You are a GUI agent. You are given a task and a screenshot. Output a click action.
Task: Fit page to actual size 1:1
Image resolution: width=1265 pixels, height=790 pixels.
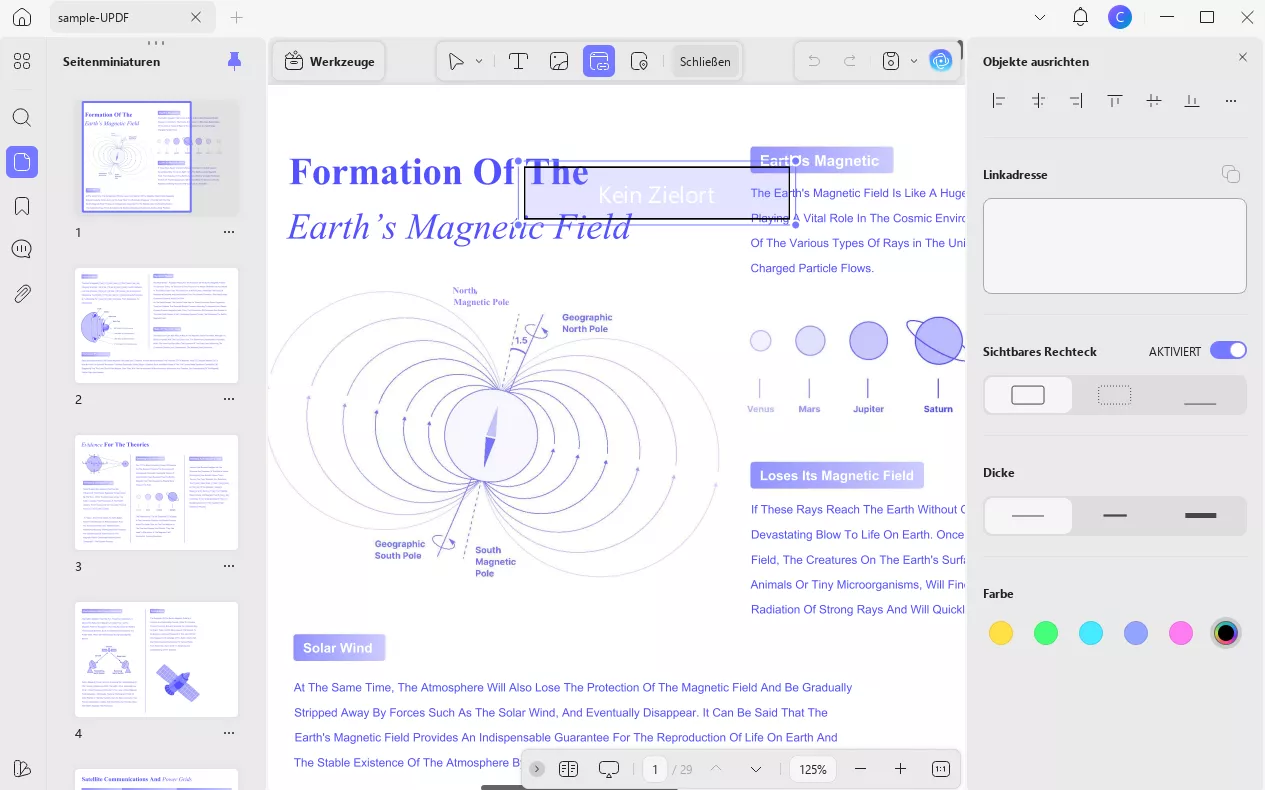tap(940, 769)
